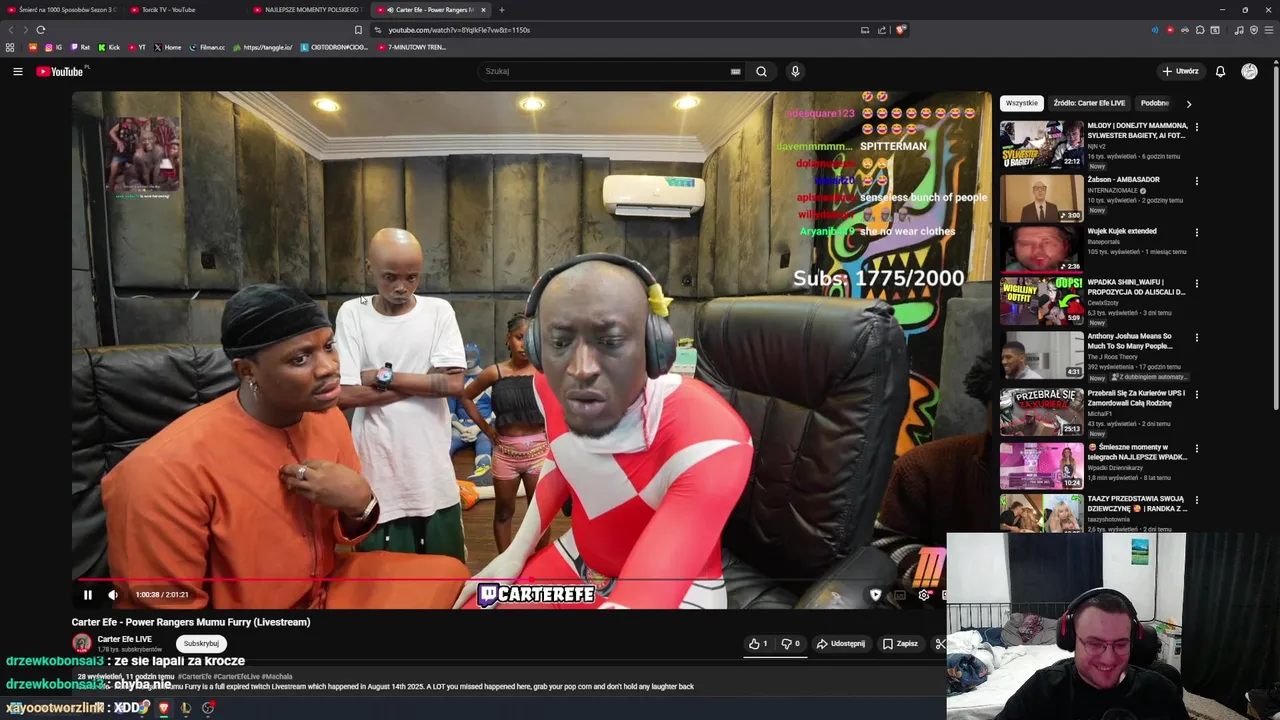Show more filter chips with right chevron
Image resolution: width=1280 pixels, height=720 pixels.
coord(1188,103)
